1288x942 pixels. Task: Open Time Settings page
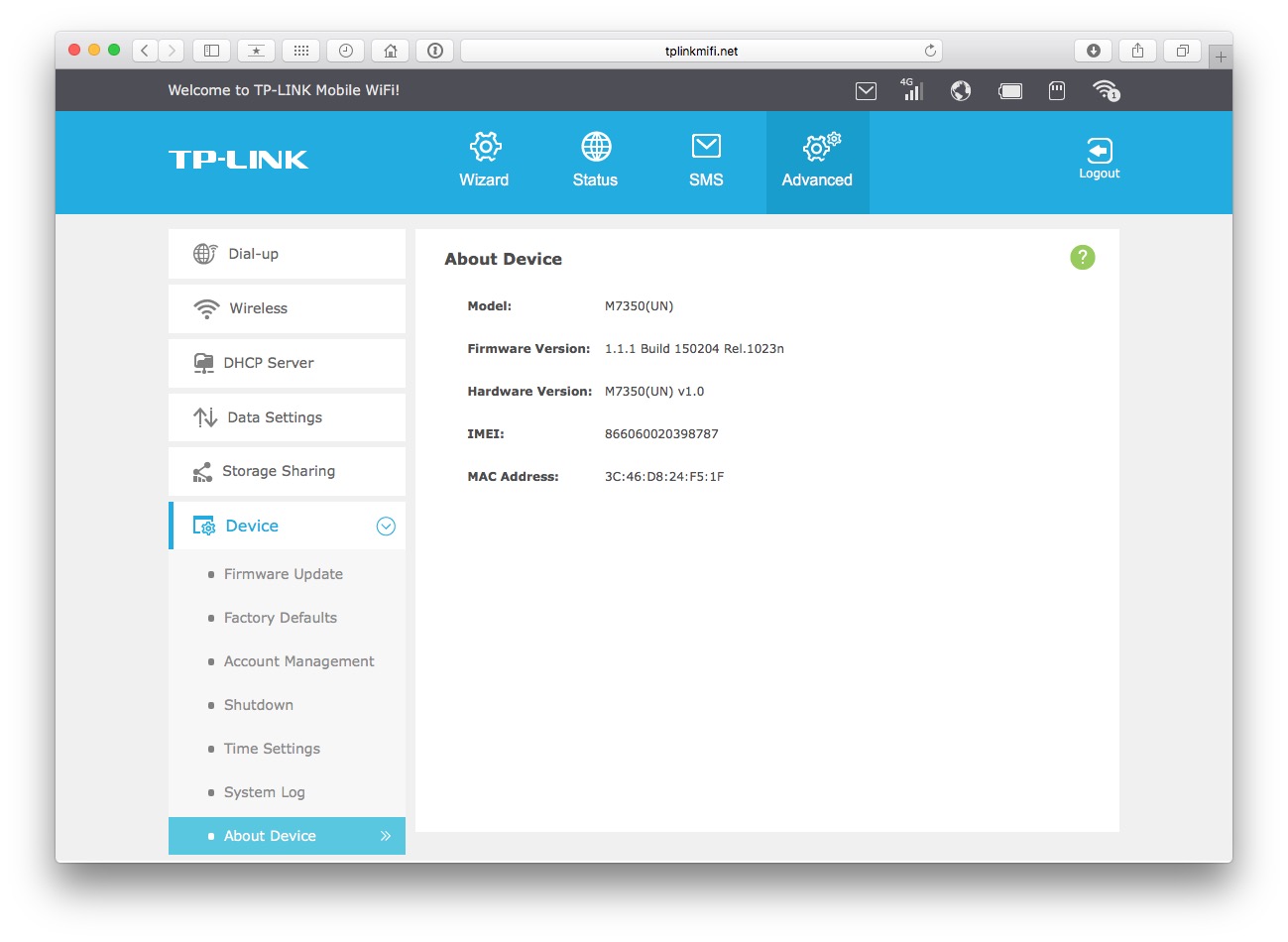[272, 749]
